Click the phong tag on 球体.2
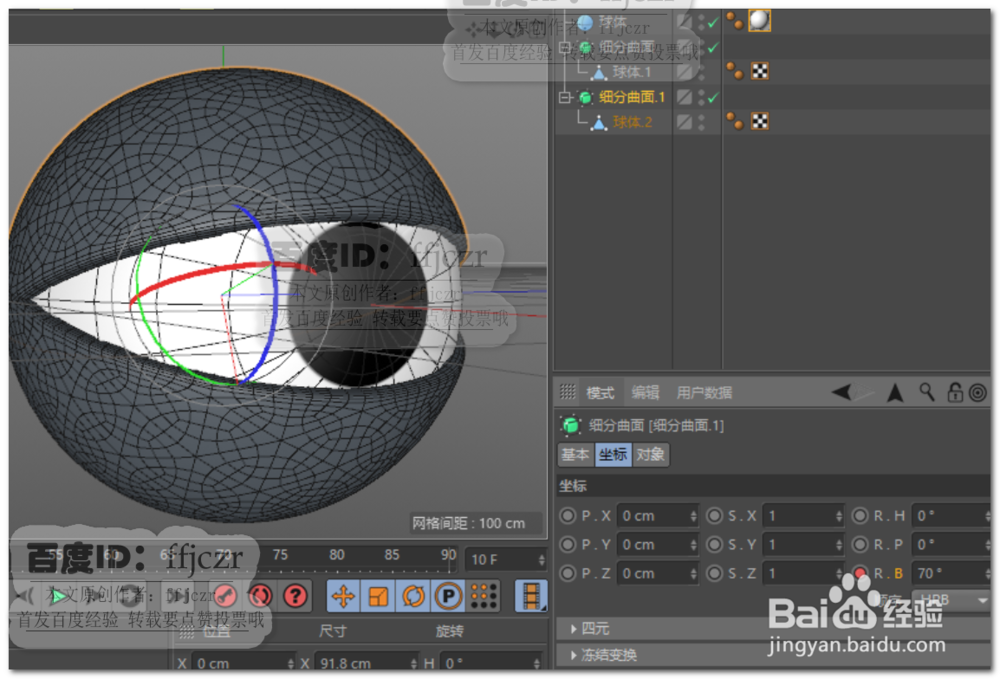 click(x=735, y=121)
